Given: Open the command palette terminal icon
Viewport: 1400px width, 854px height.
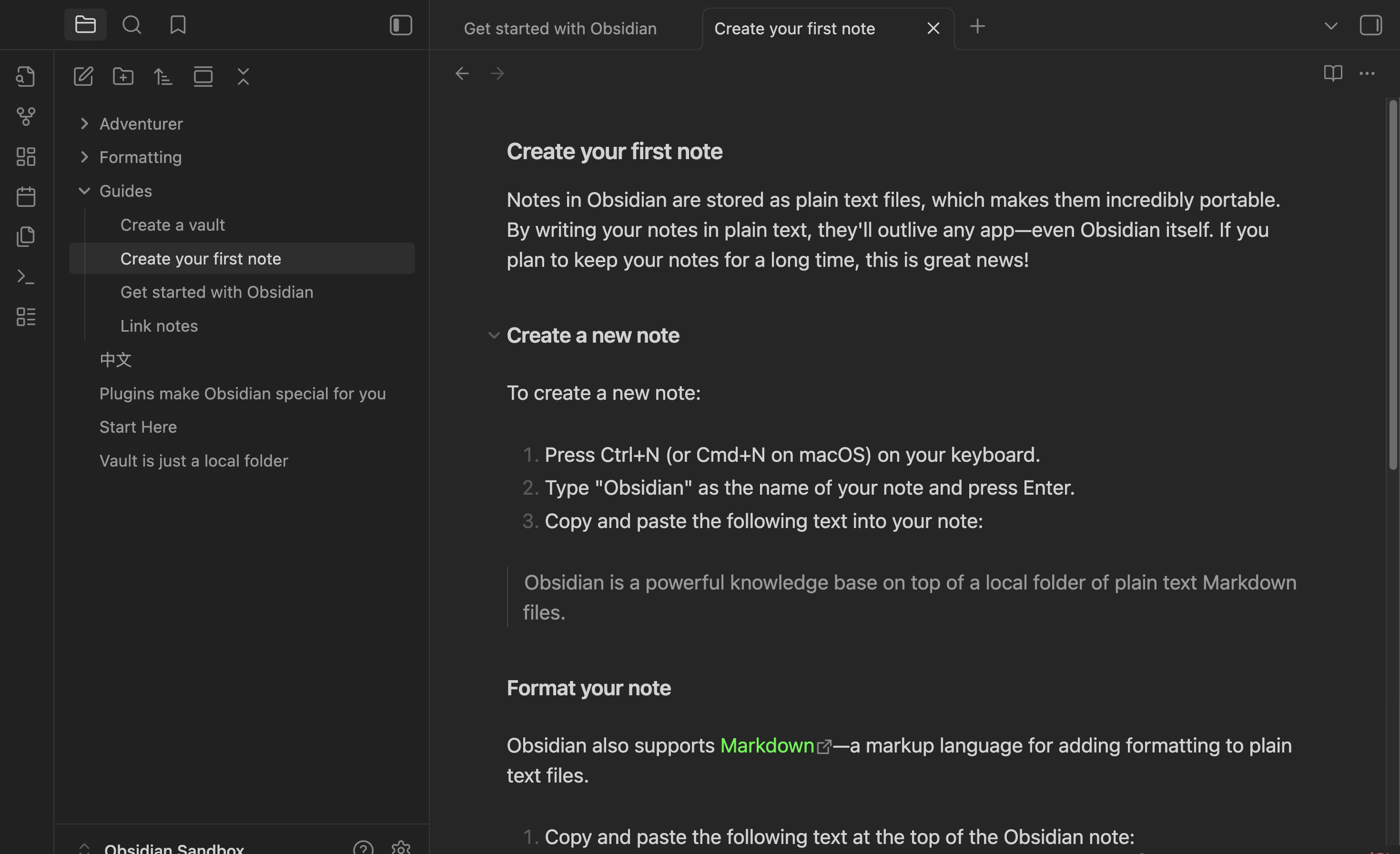Looking at the screenshot, I should click(x=26, y=277).
